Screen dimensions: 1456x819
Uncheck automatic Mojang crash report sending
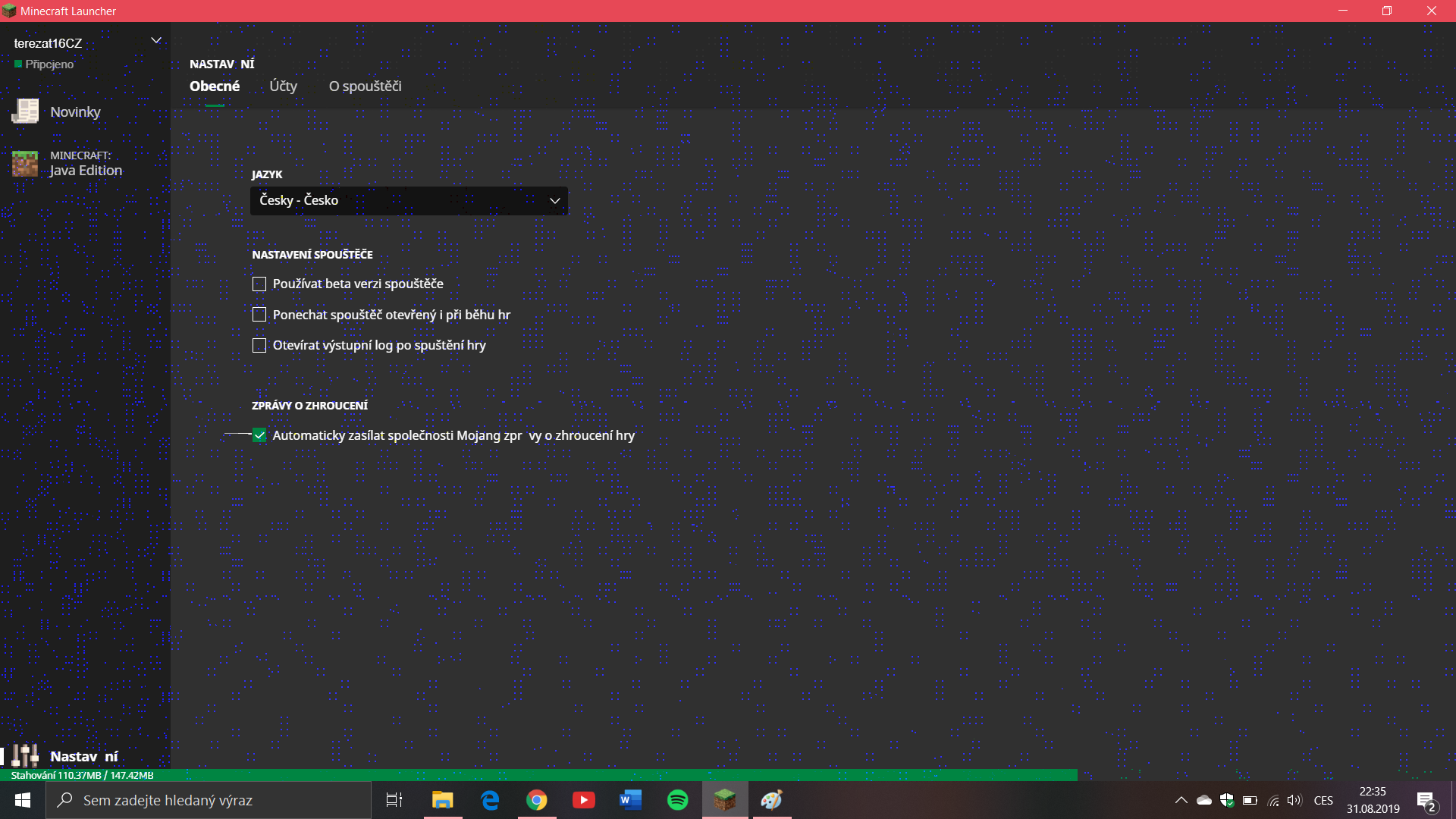pos(259,435)
